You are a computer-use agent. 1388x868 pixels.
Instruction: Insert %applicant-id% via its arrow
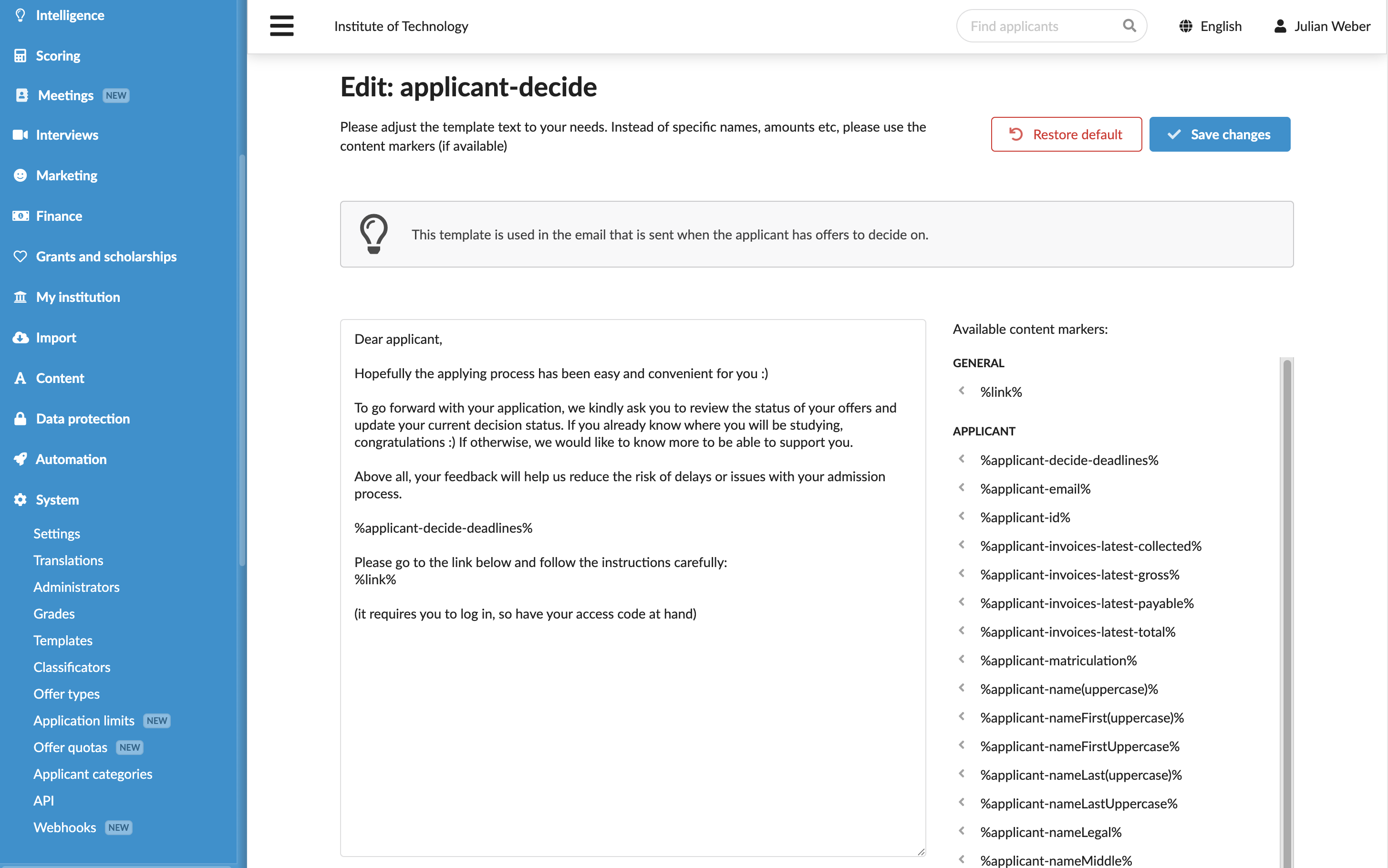(x=962, y=517)
